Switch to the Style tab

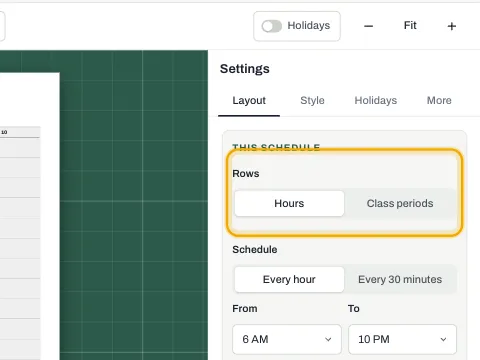pos(312,100)
